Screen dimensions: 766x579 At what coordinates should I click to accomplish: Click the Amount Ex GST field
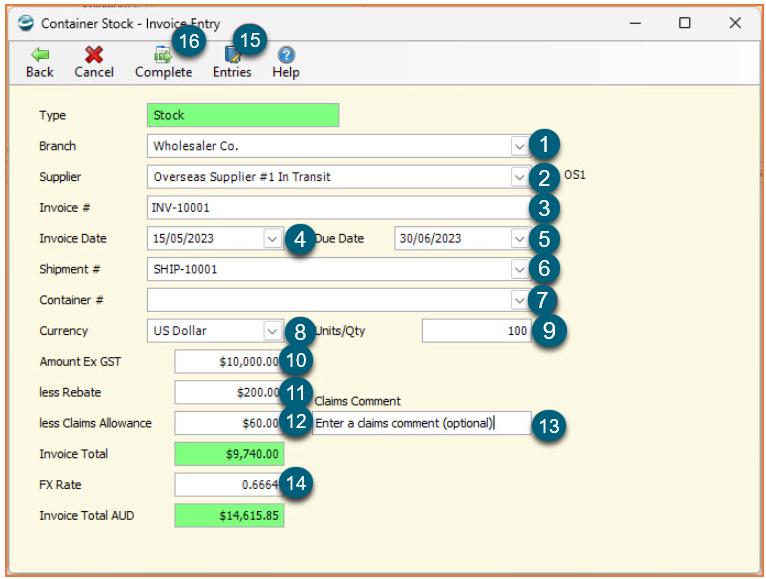pos(229,362)
